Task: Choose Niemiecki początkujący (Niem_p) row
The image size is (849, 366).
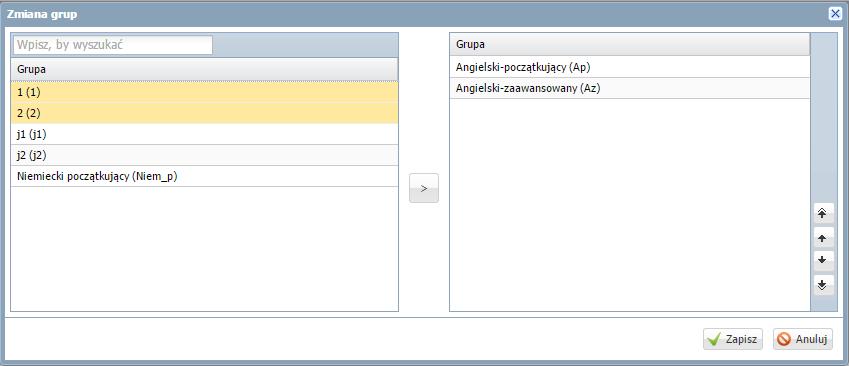Action: point(205,177)
